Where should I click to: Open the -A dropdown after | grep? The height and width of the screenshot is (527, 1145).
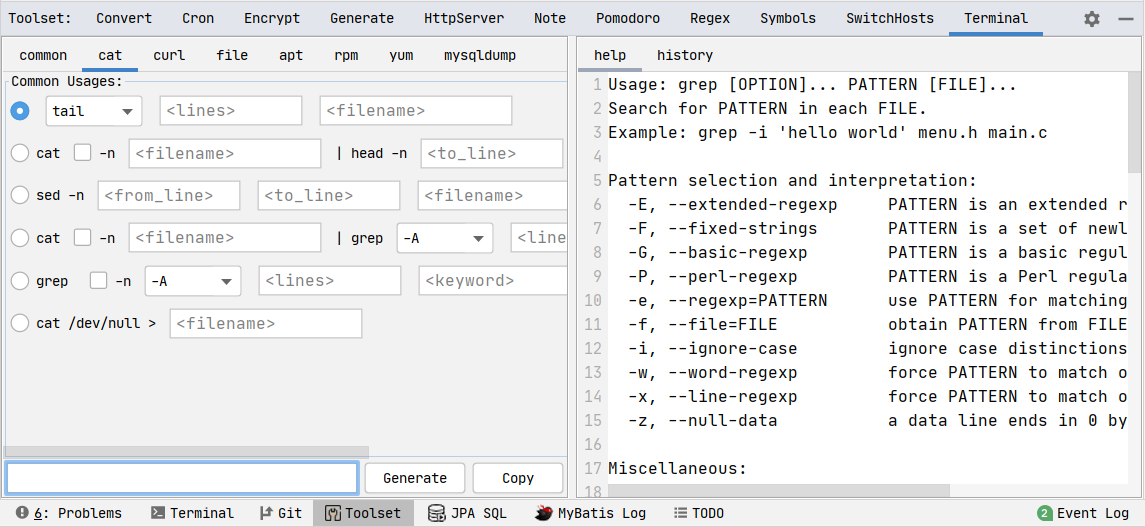click(x=445, y=238)
